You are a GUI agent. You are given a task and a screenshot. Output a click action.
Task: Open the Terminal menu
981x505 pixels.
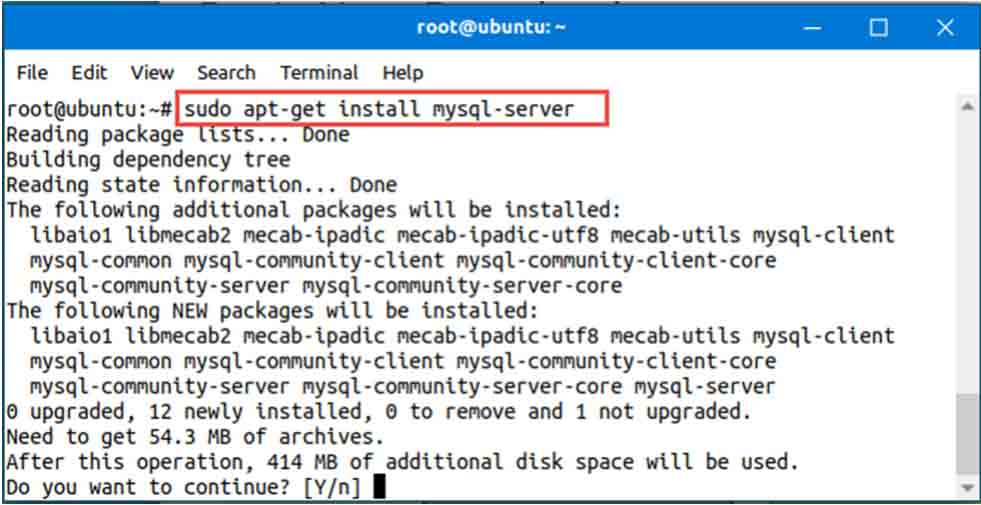pos(319,73)
